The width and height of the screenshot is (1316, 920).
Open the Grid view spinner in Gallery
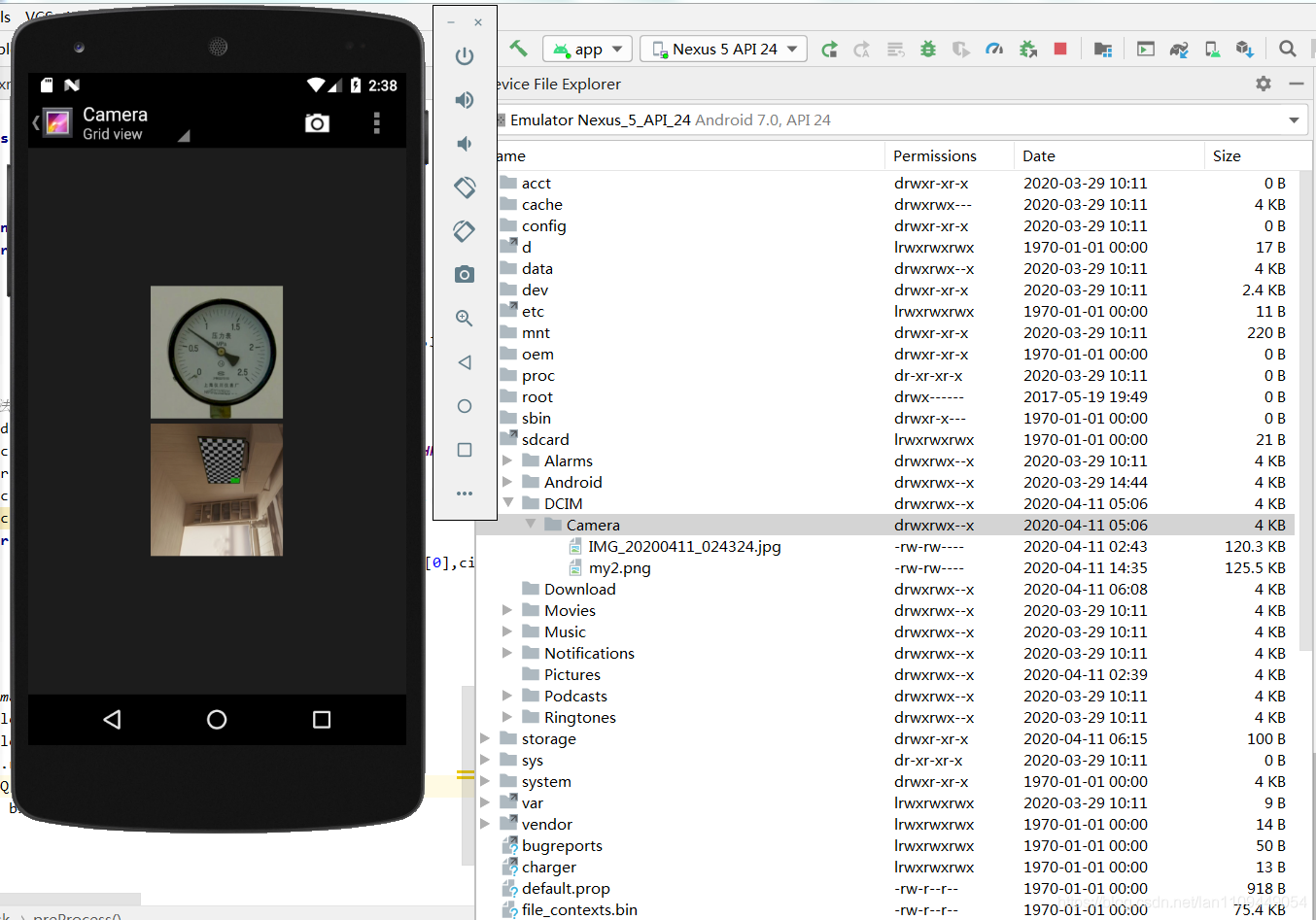click(135, 123)
